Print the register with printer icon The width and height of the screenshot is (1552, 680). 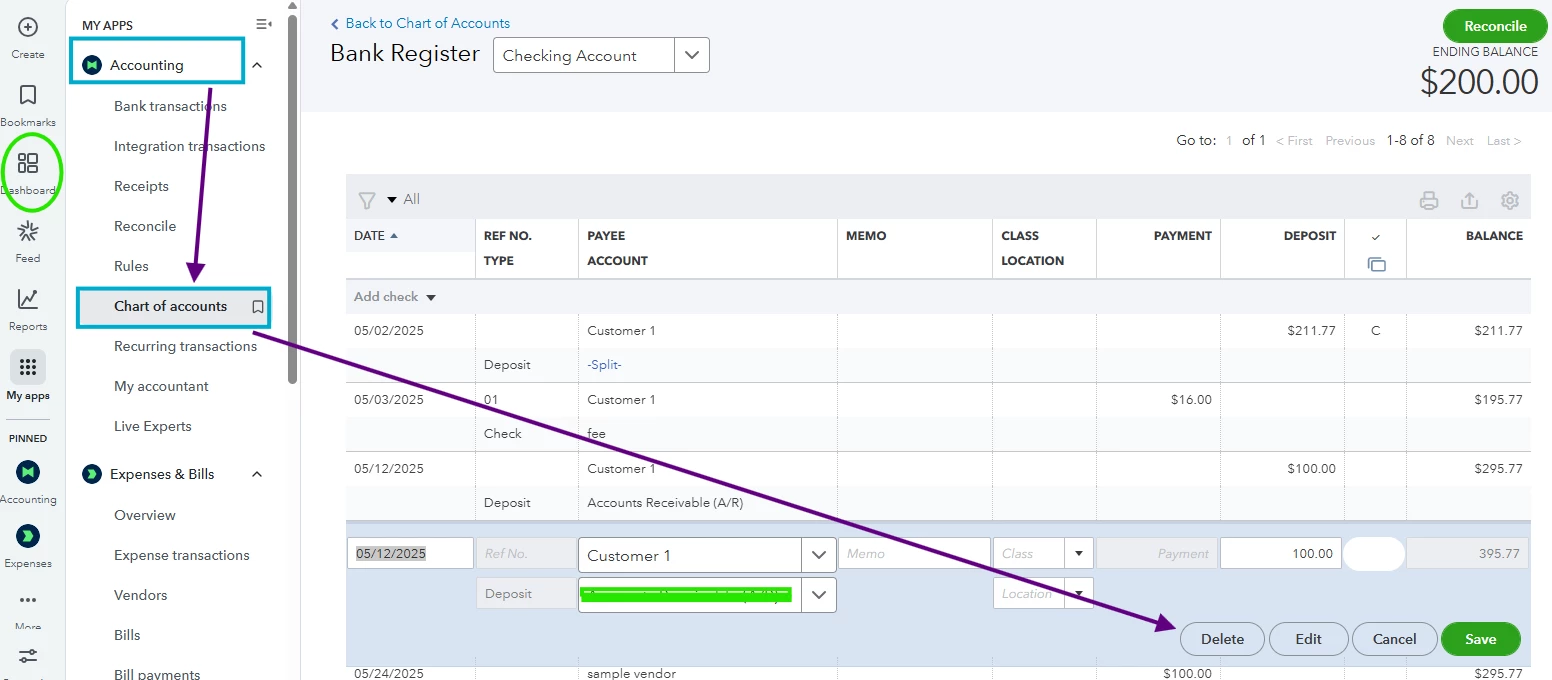point(1429,201)
